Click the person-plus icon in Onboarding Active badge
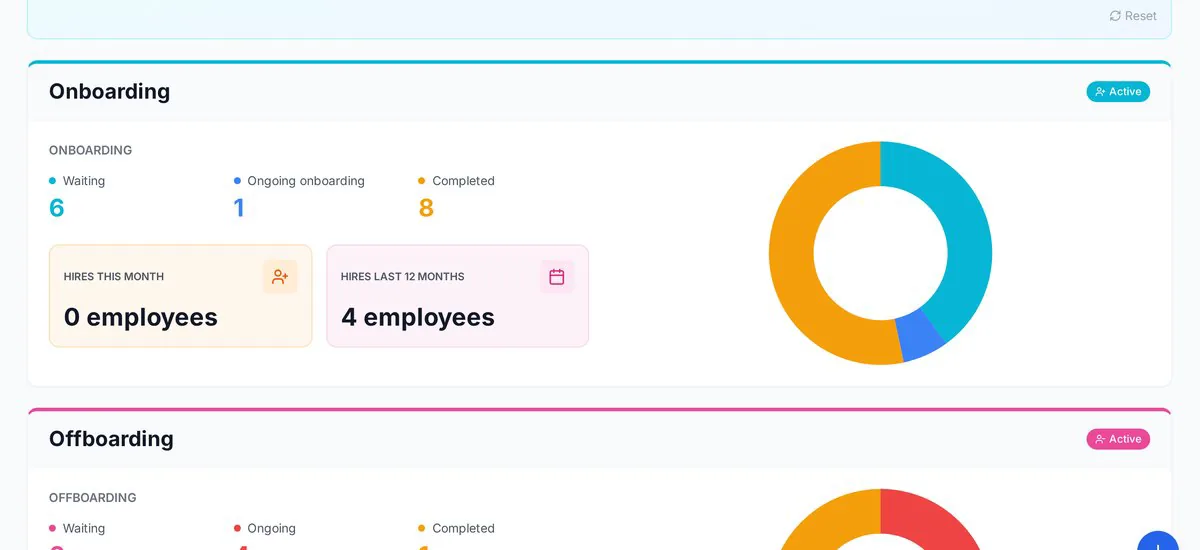Screen dimensions: 1200x550 [x=1100, y=92]
